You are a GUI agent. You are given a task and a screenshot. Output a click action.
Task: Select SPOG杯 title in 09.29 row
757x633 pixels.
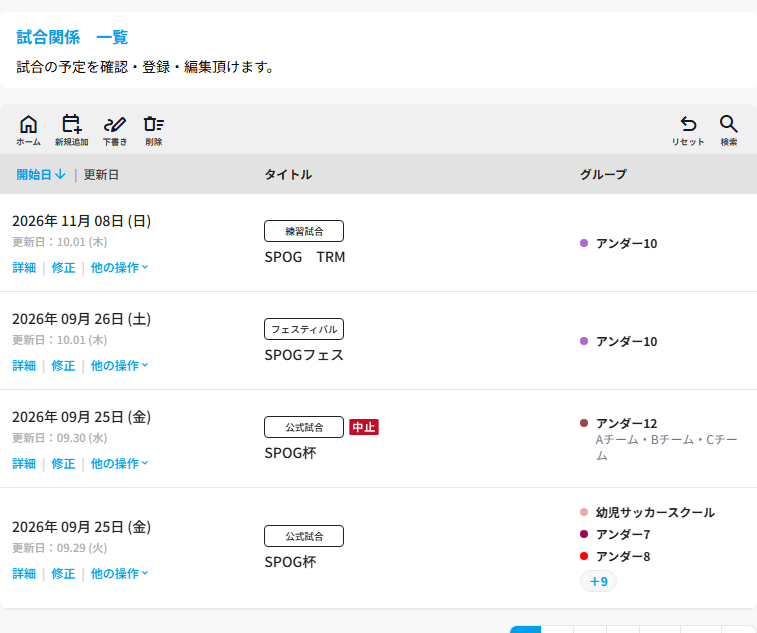290,562
